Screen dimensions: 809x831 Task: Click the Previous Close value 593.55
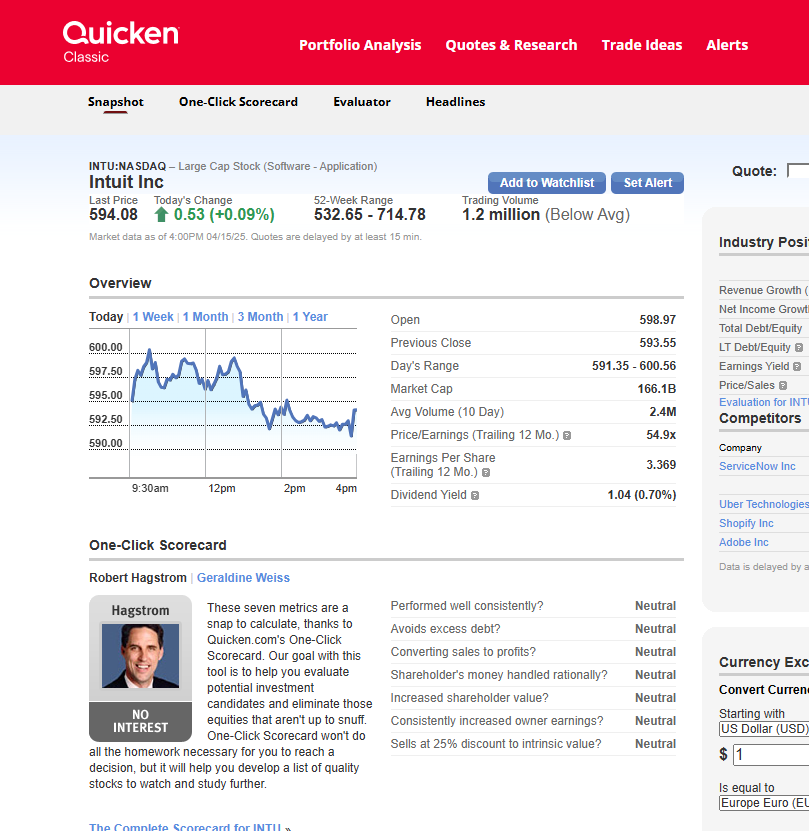(657, 343)
